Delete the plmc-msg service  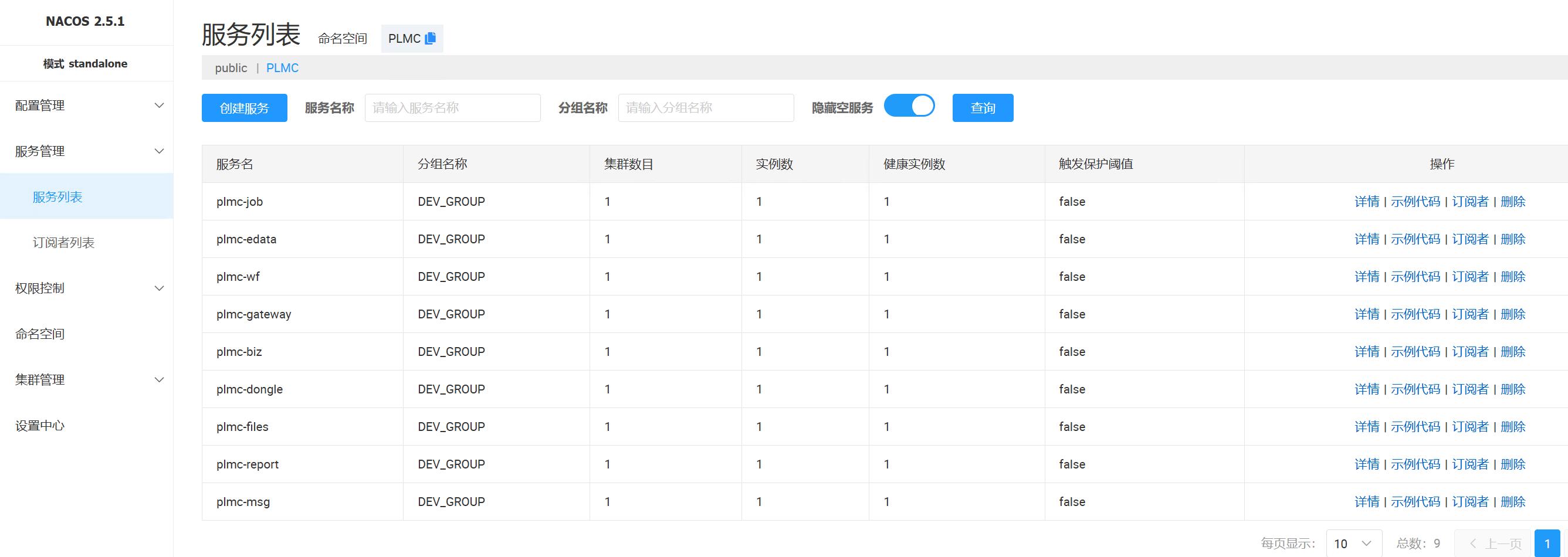click(x=1513, y=502)
